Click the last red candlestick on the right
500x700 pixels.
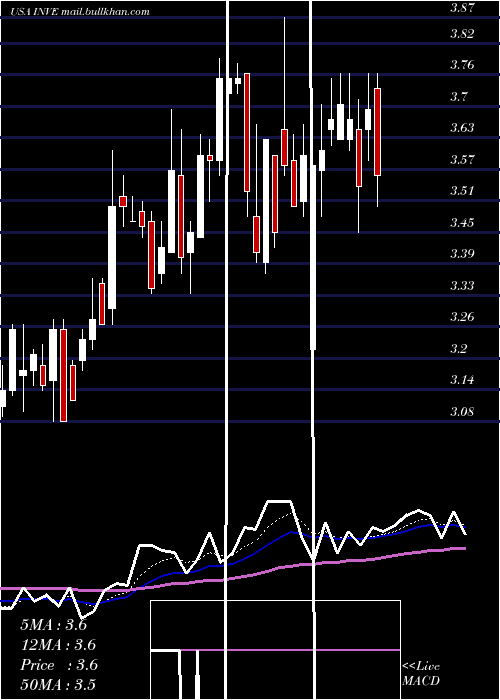pos(377,132)
